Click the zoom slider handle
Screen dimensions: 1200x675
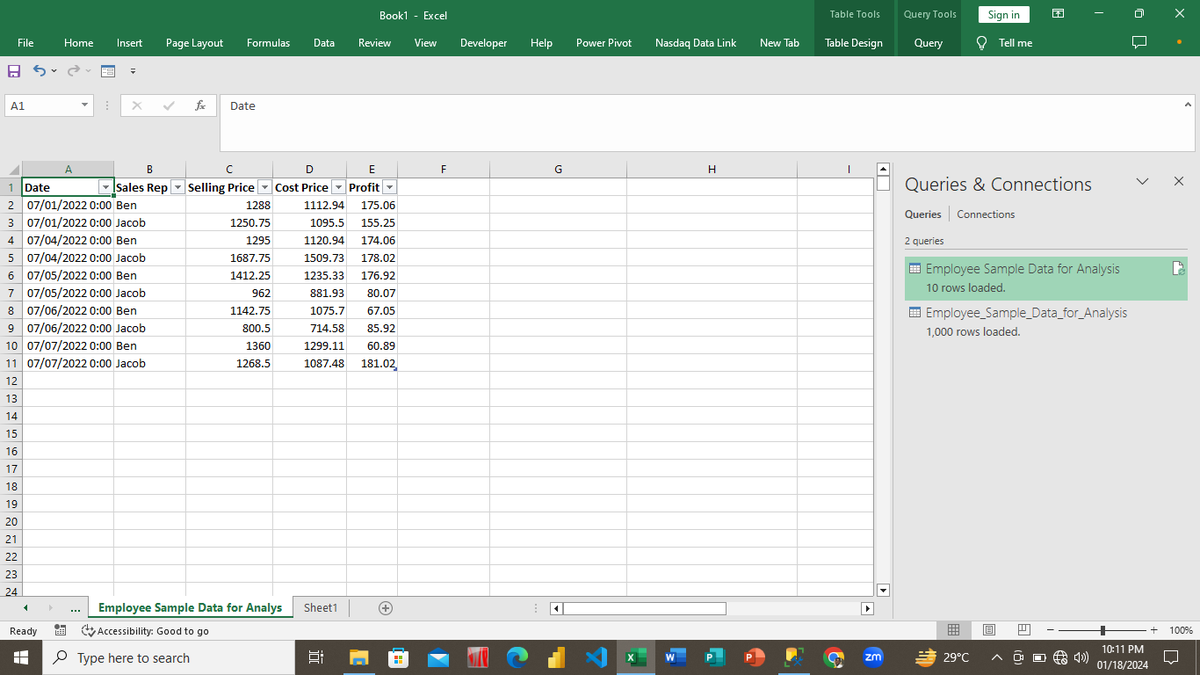(1102, 631)
